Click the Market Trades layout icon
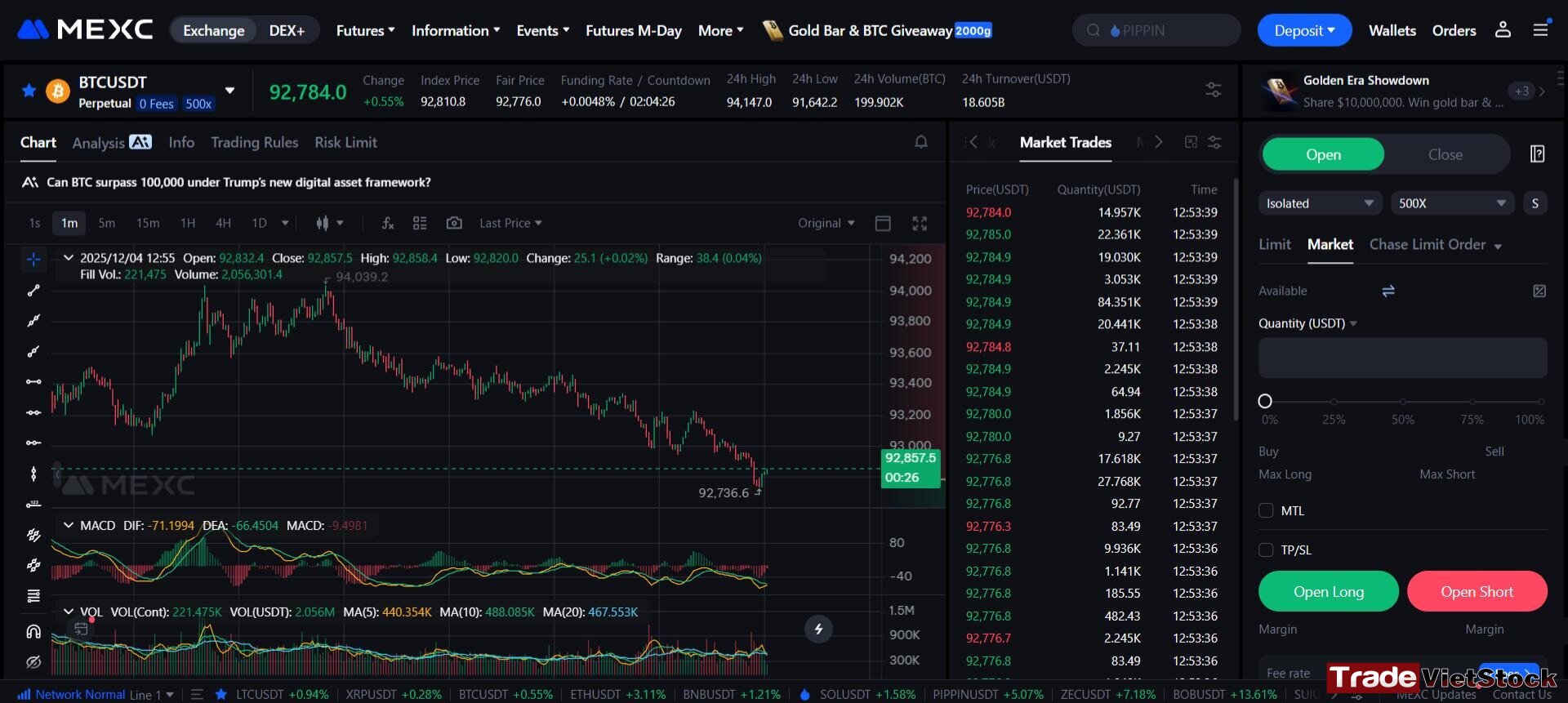The image size is (1568, 703). [1191, 142]
